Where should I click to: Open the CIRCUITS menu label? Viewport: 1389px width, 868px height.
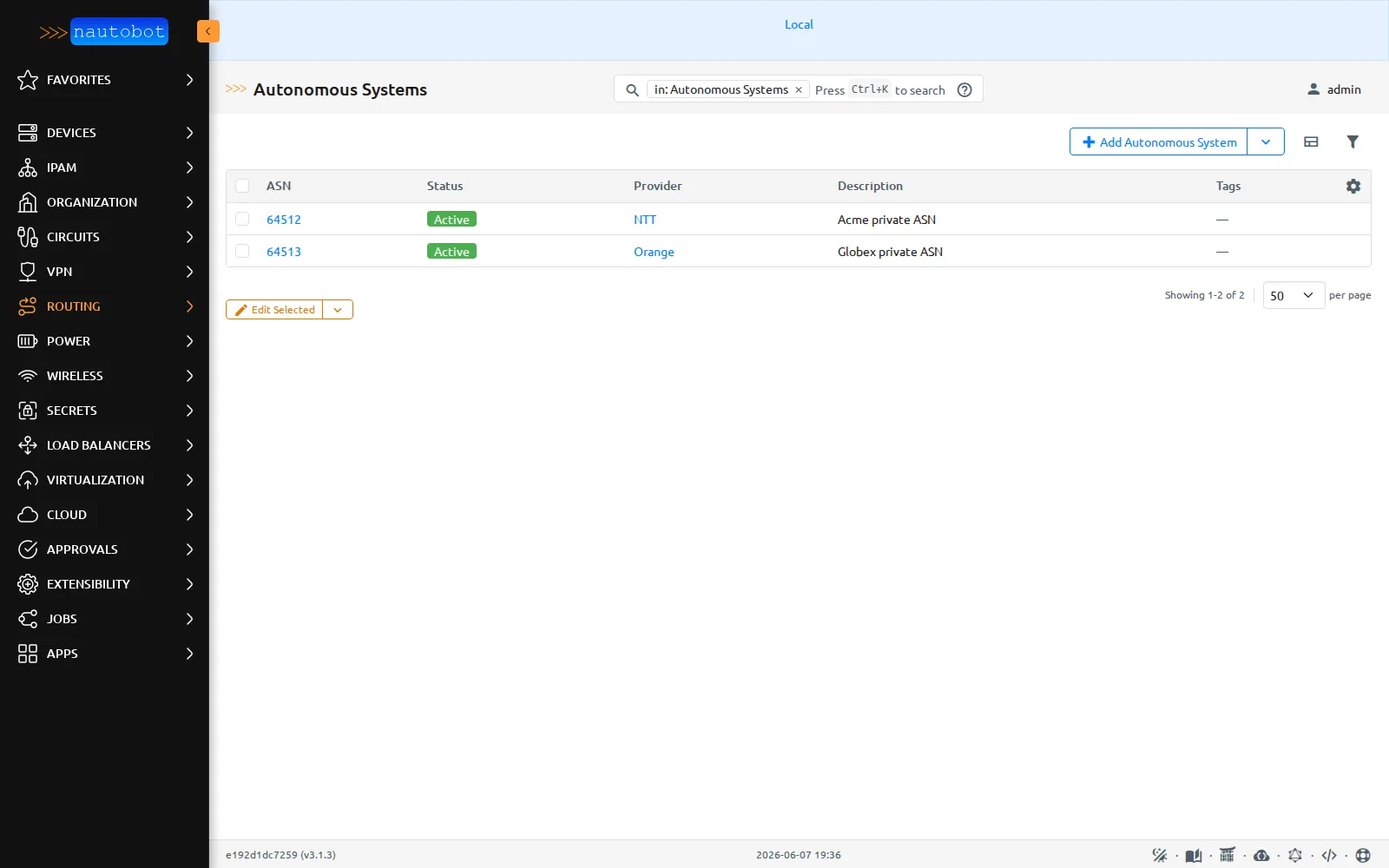(x=73, y=237)
